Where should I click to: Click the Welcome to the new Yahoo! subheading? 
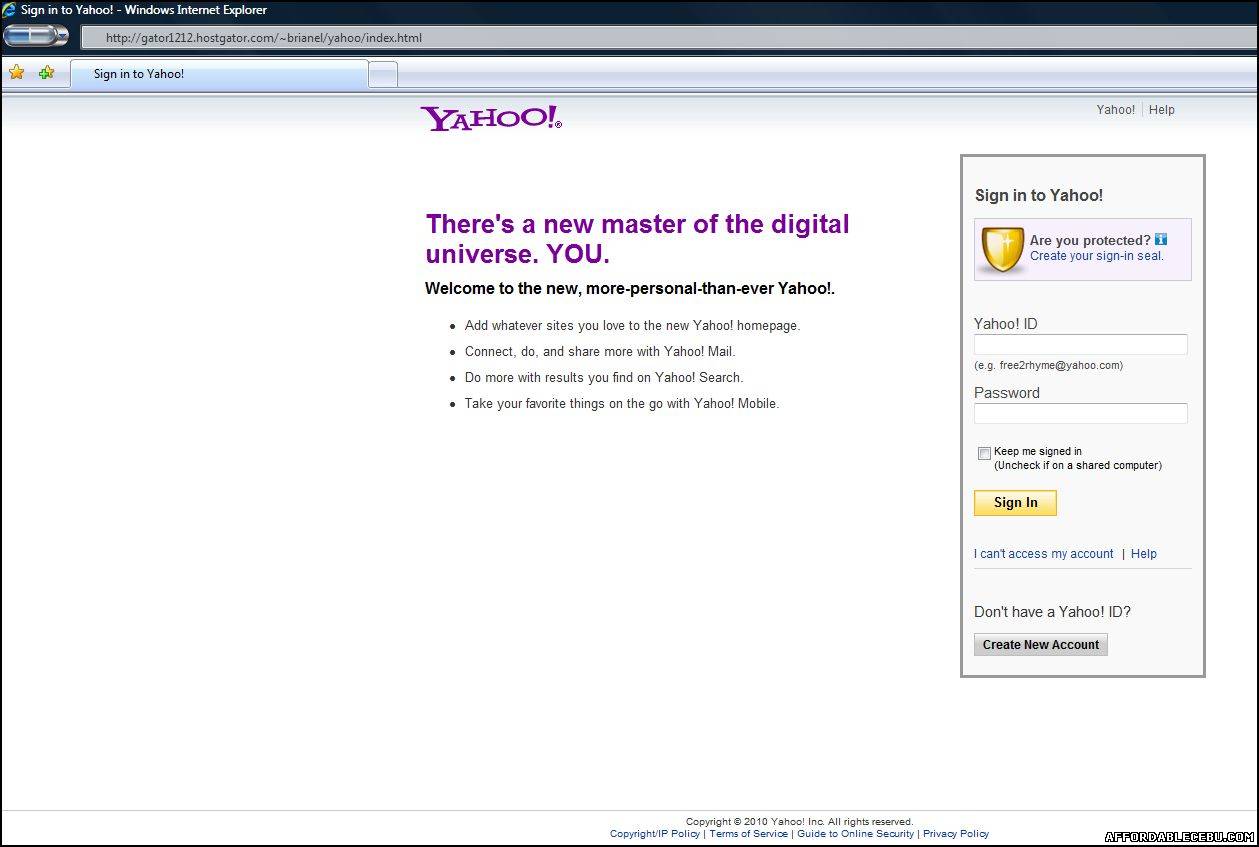[630, 289]
